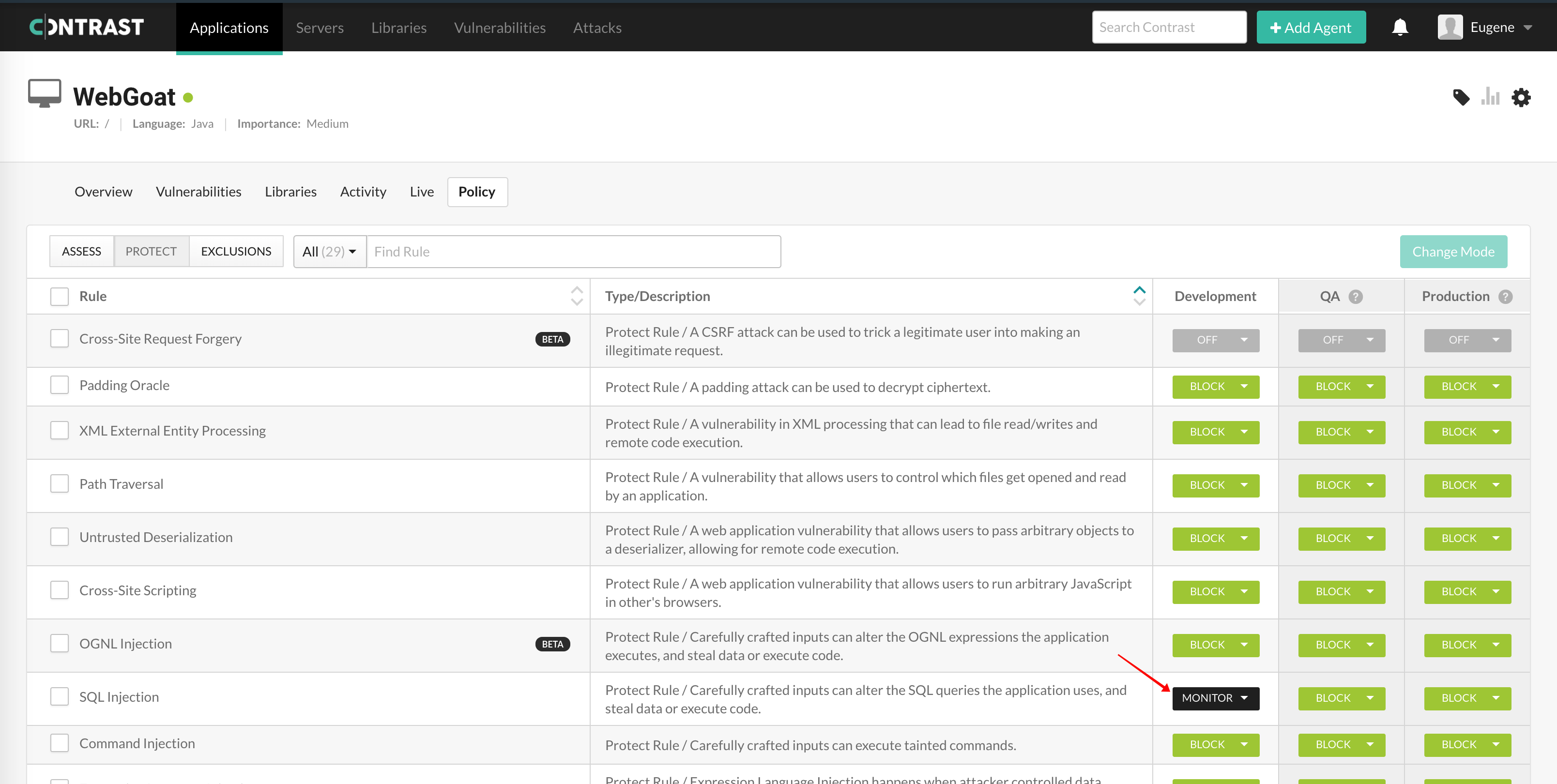1557x784 pixels.
Task: Open SQL Injection QA BLOCK dropdown
Action: pos(1341,698)
